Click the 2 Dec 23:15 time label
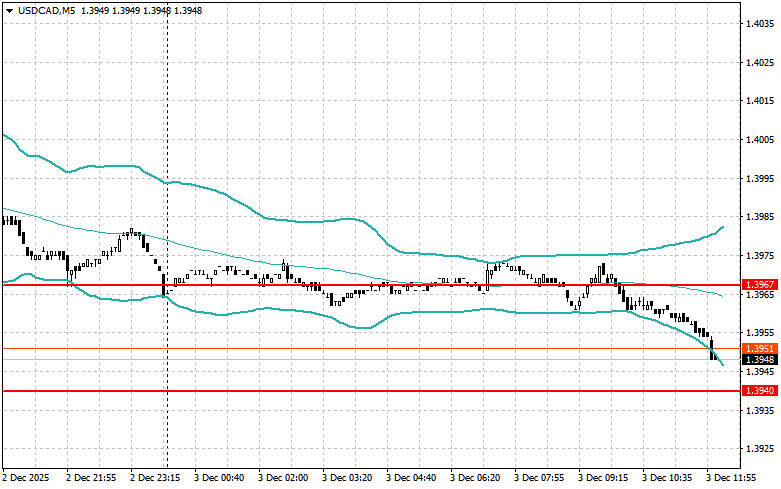 pos(155,478)
